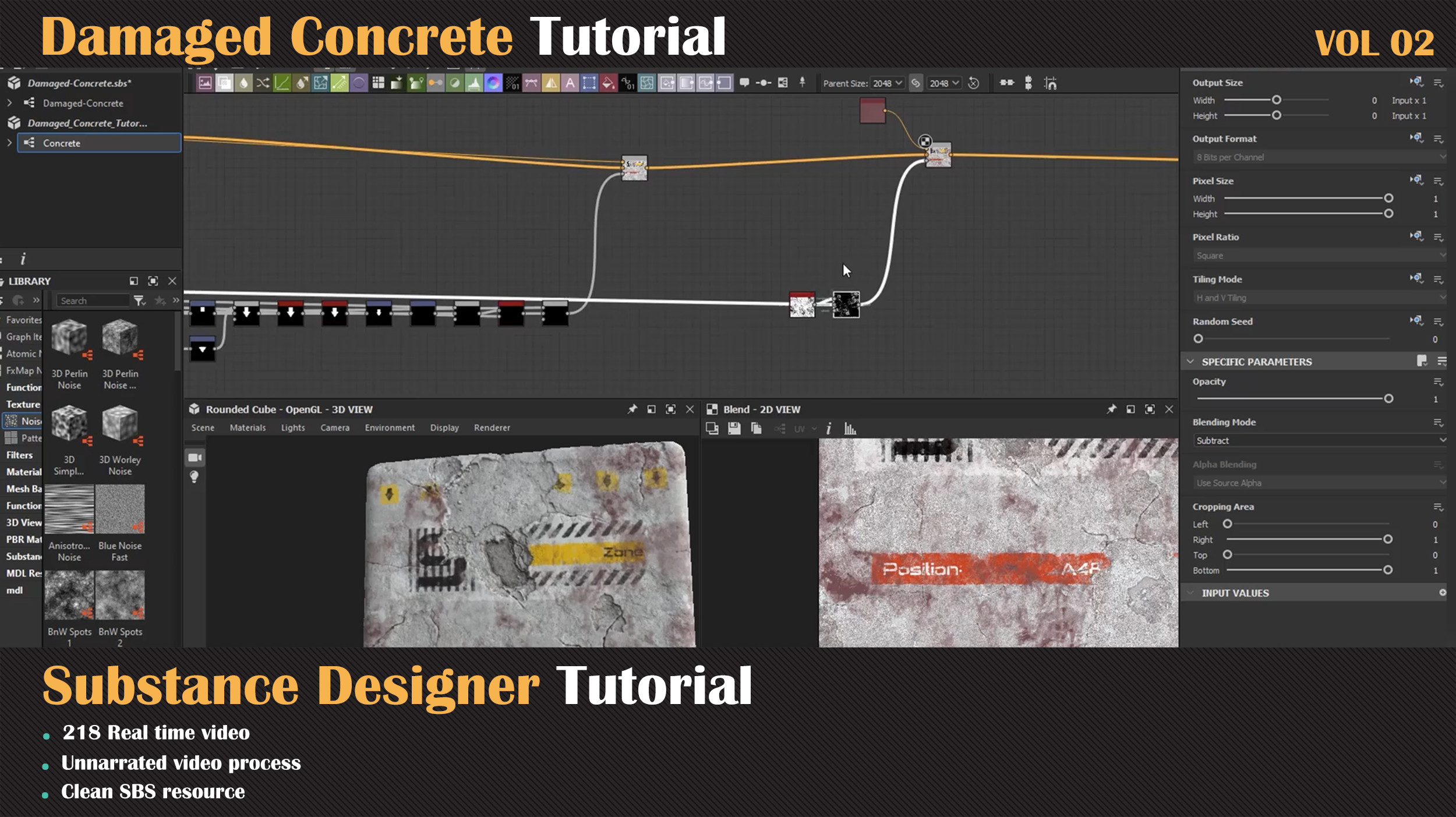Add a Text node from toolbar

tap(570, 83)
